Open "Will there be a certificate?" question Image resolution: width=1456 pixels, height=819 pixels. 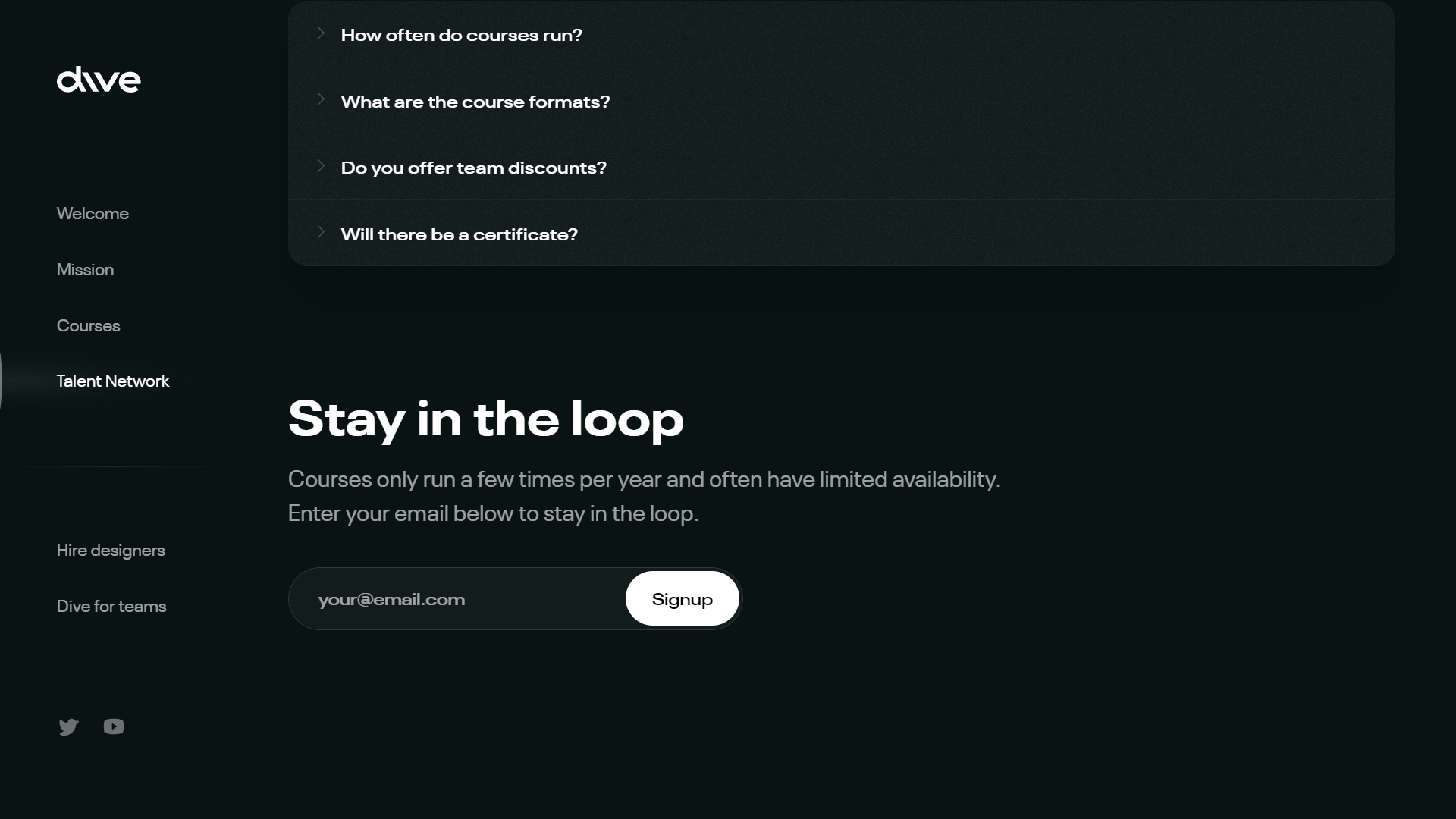pyautogui.click(x=459, y=234)
